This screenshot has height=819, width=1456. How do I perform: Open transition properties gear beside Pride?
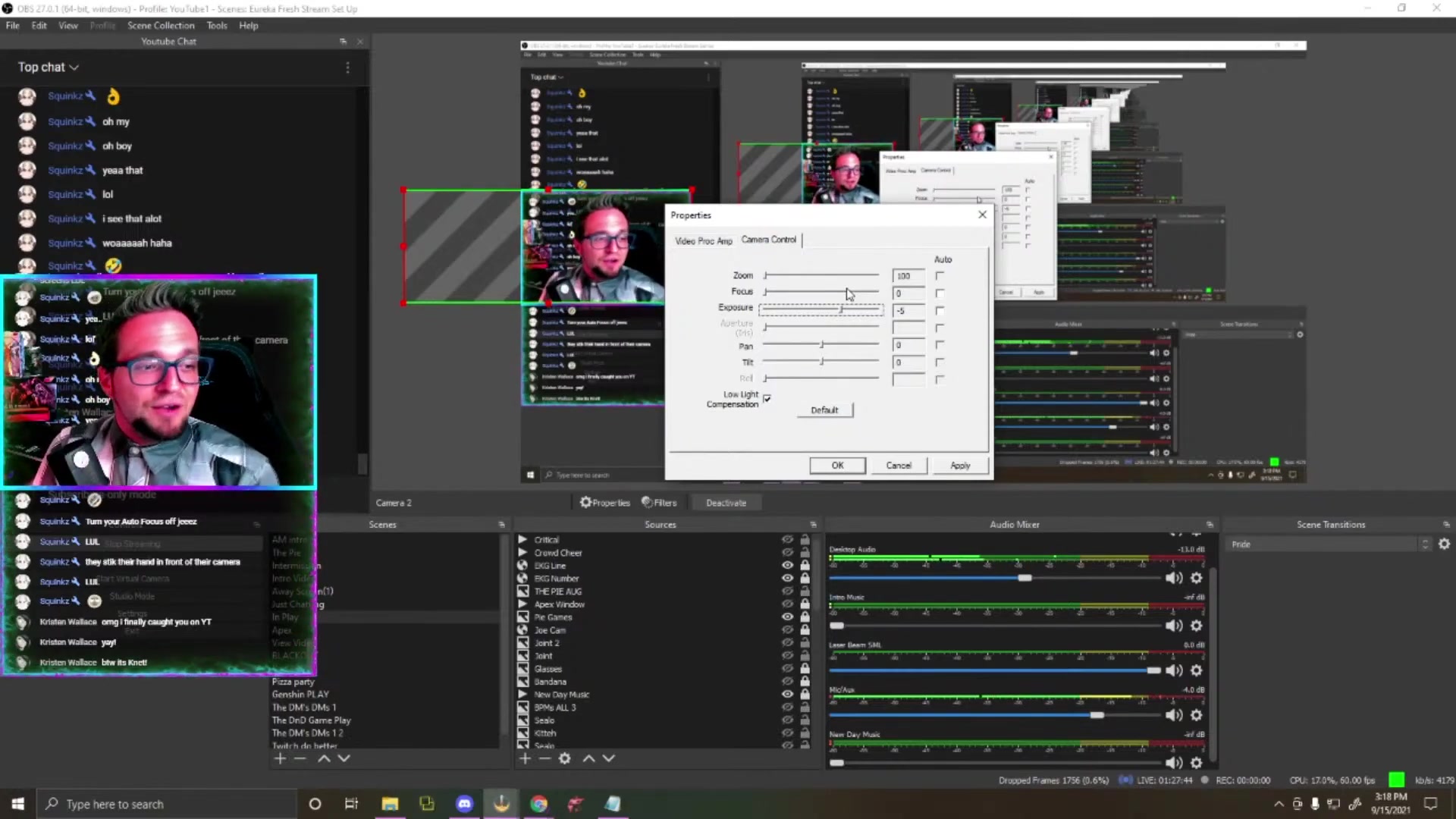[x=1444, y=544]
